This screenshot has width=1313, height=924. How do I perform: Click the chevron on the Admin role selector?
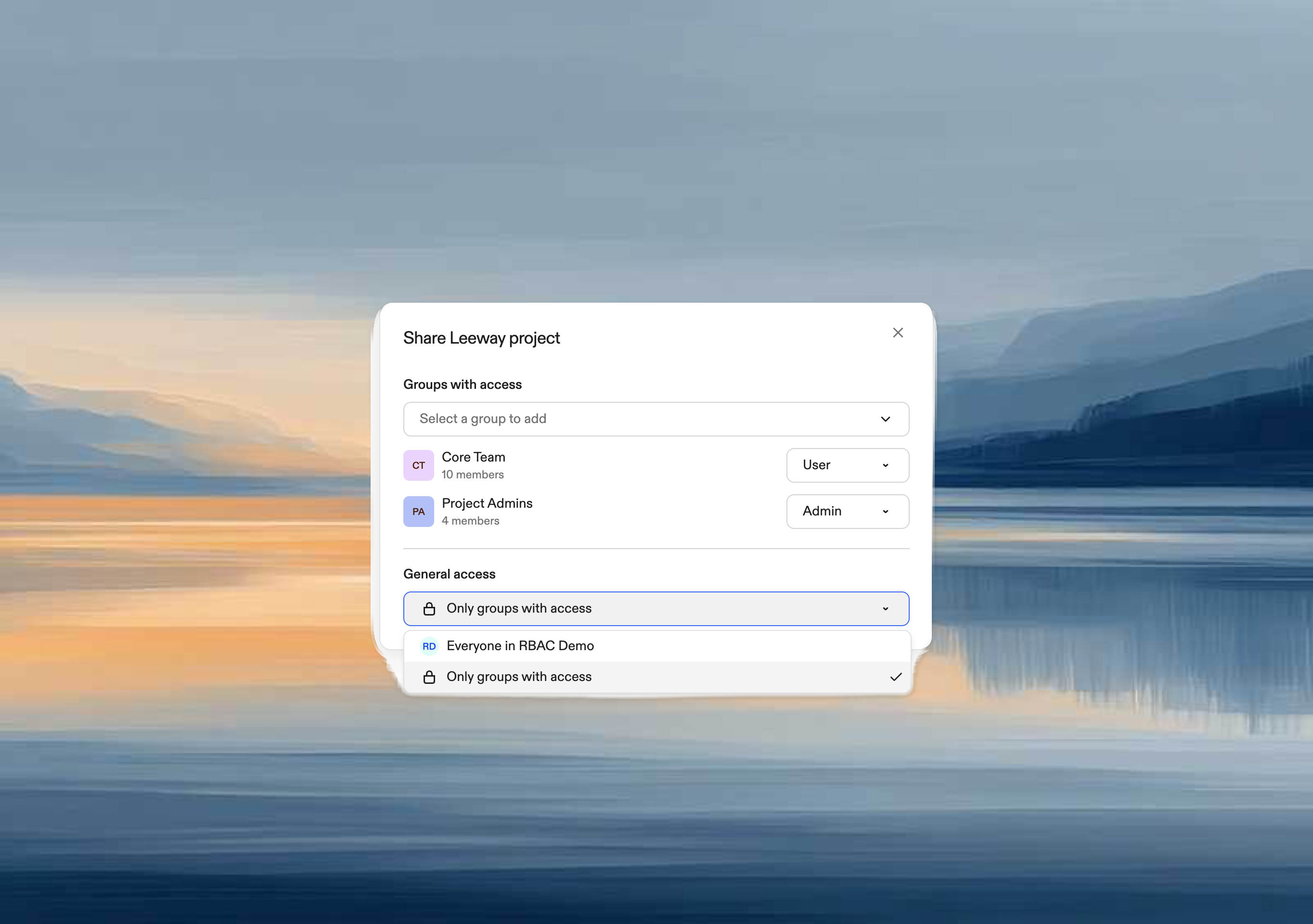tap(885, 511)
